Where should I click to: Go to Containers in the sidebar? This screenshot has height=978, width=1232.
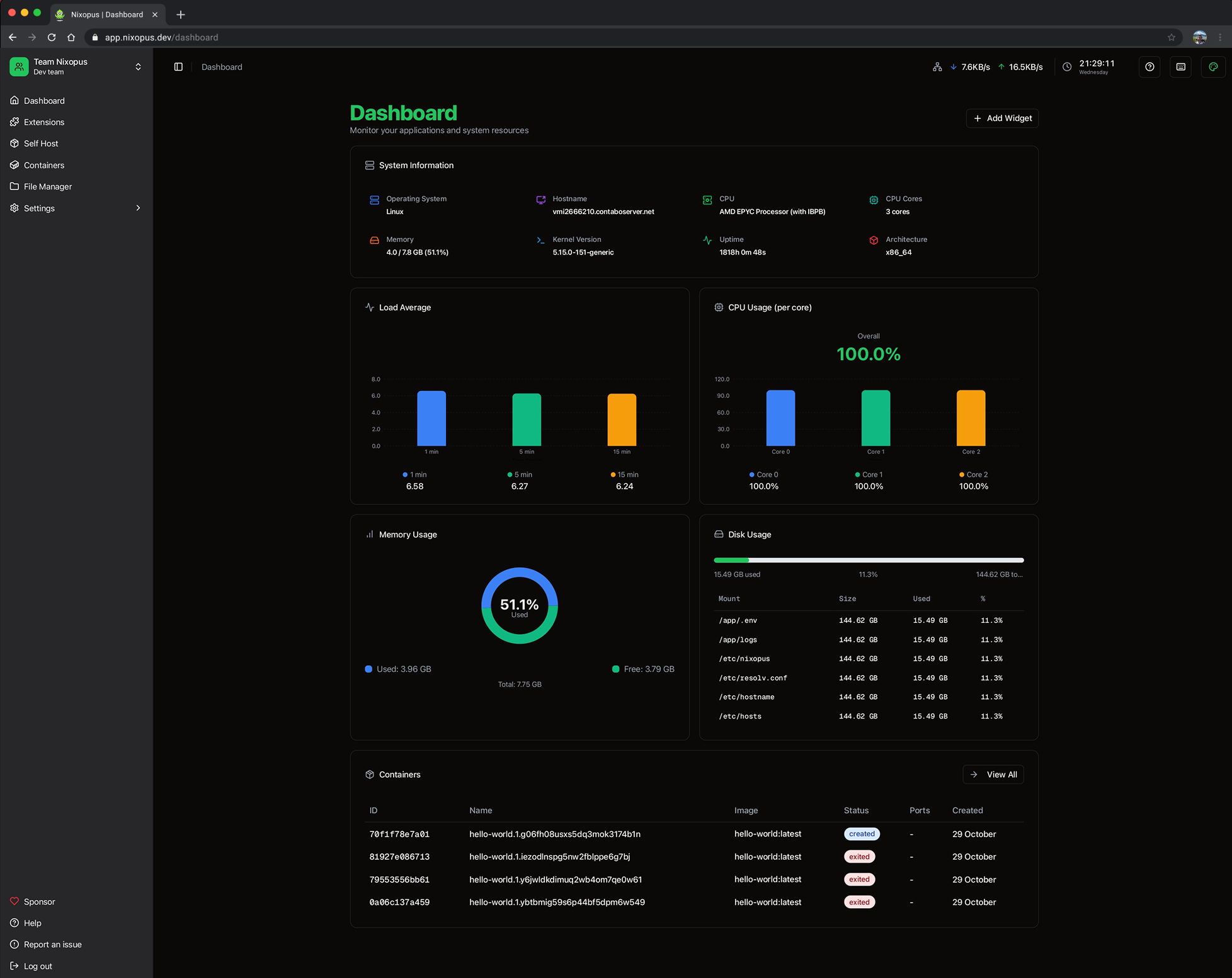44,165
